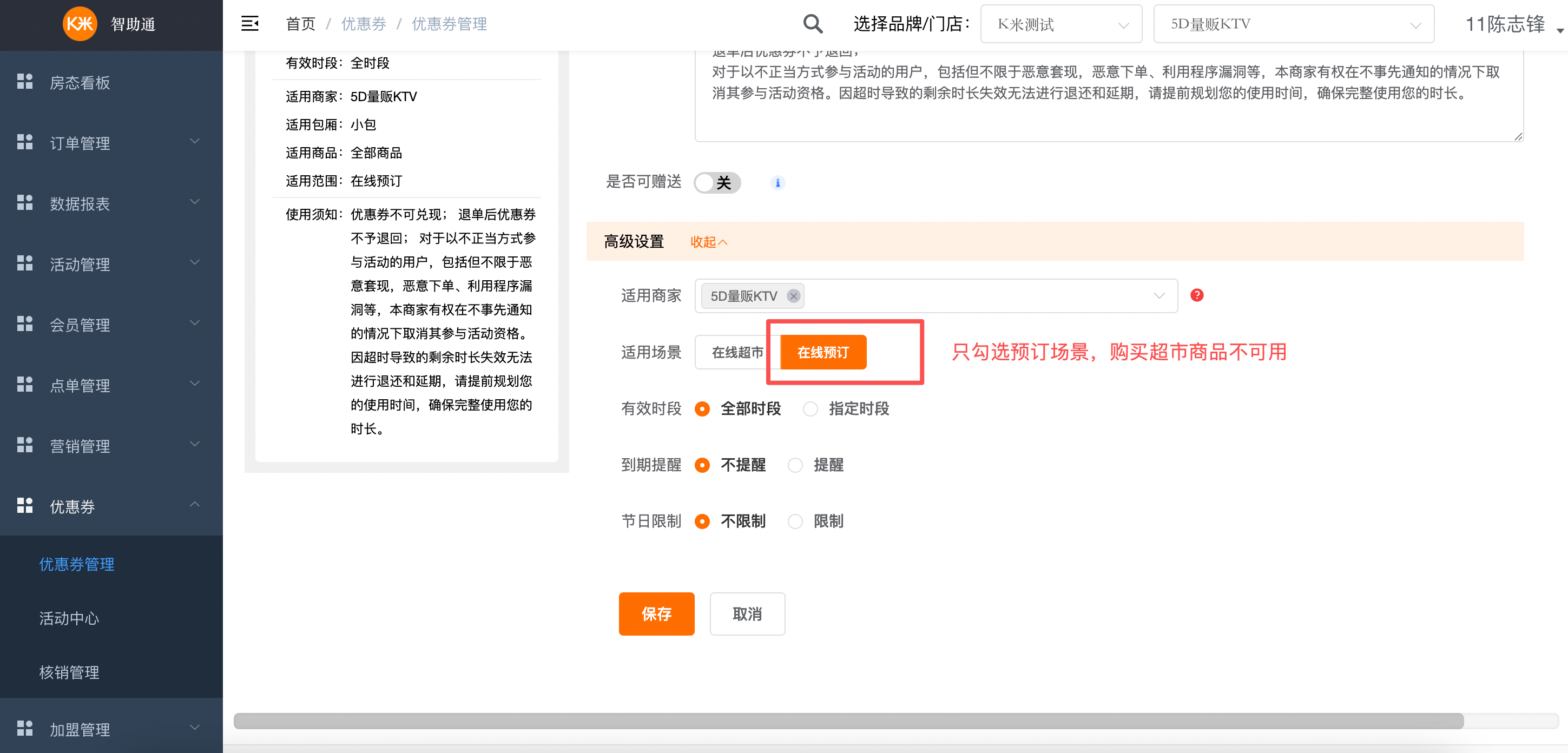Image resolution: width=1568 pixels, height=753 pixels.
Task: Click the info icon beside 是否可赠送
Action: click(x=778, y=183)
